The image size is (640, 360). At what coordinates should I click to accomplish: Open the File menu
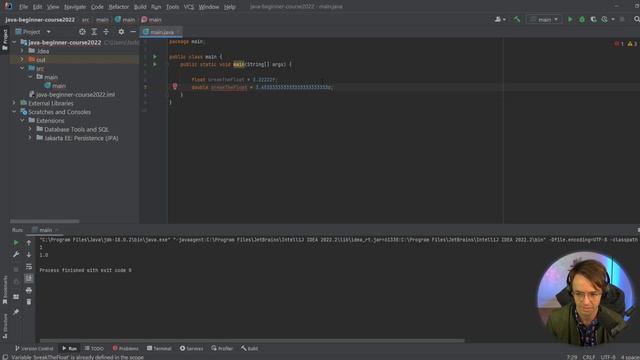23,7
